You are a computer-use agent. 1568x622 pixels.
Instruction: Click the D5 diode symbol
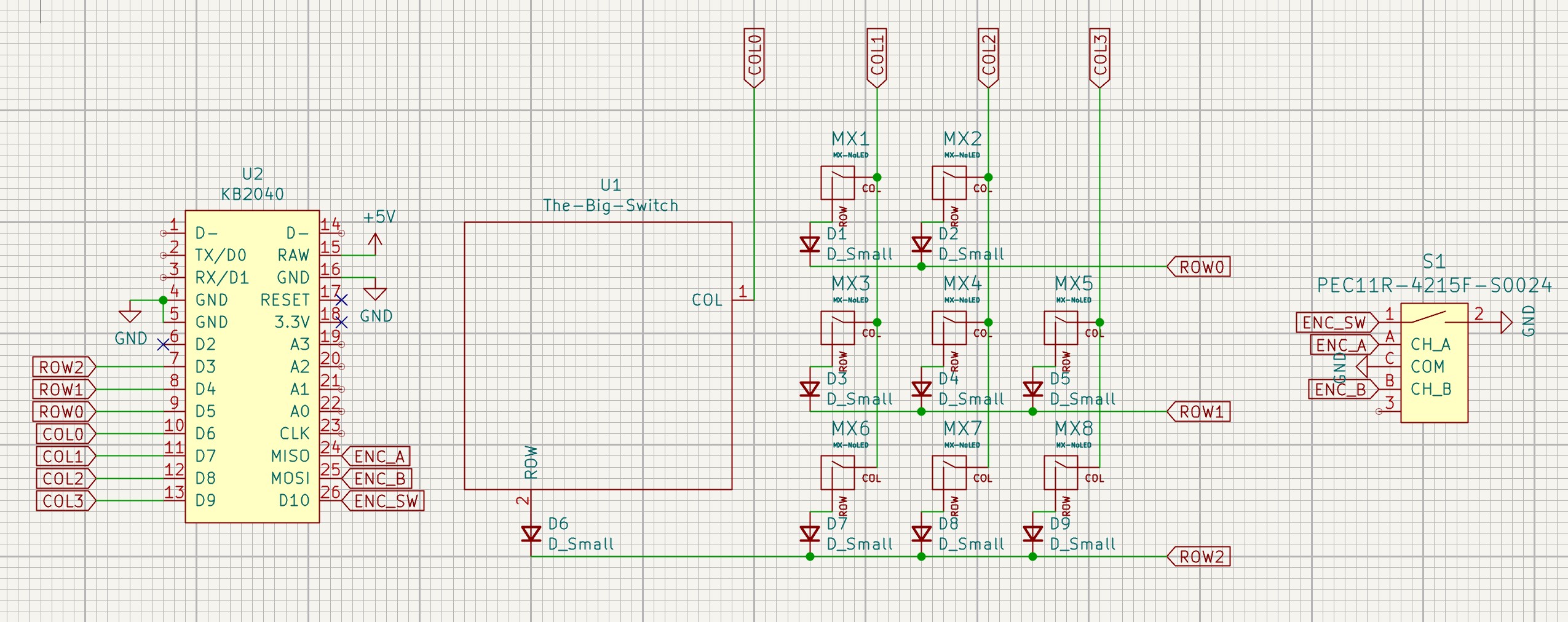(x=1033, y=390)
